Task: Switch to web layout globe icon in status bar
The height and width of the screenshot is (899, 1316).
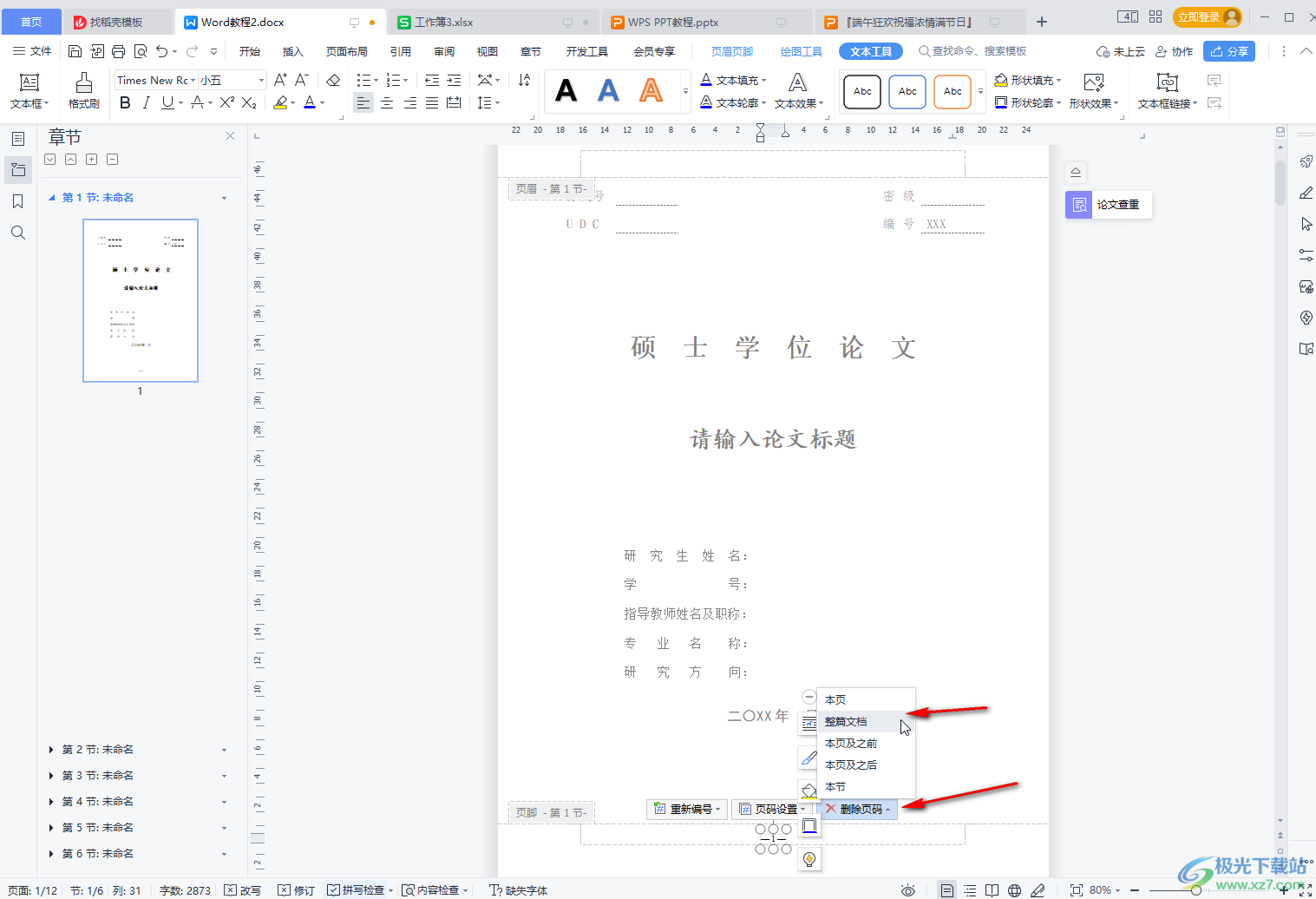Action: pyautogui.click(x=1014, y=890)
